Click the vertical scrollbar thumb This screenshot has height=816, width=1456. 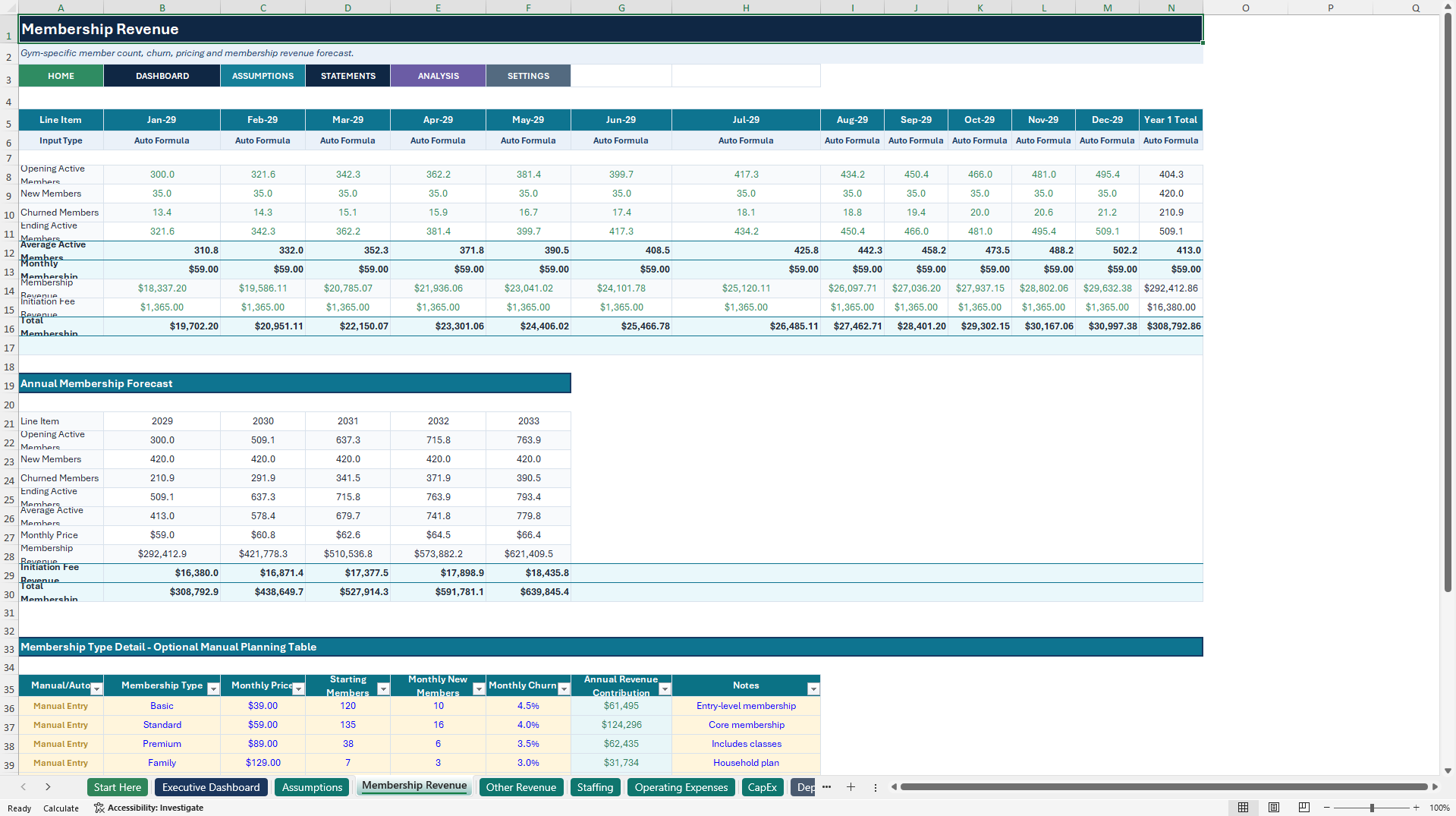[1448, 304]
